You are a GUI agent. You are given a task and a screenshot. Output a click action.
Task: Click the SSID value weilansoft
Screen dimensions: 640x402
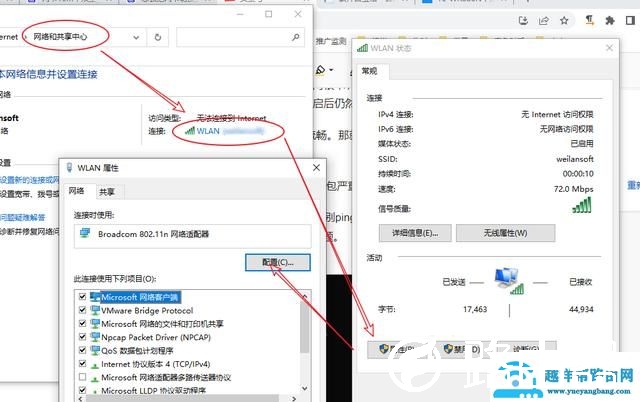575,159
